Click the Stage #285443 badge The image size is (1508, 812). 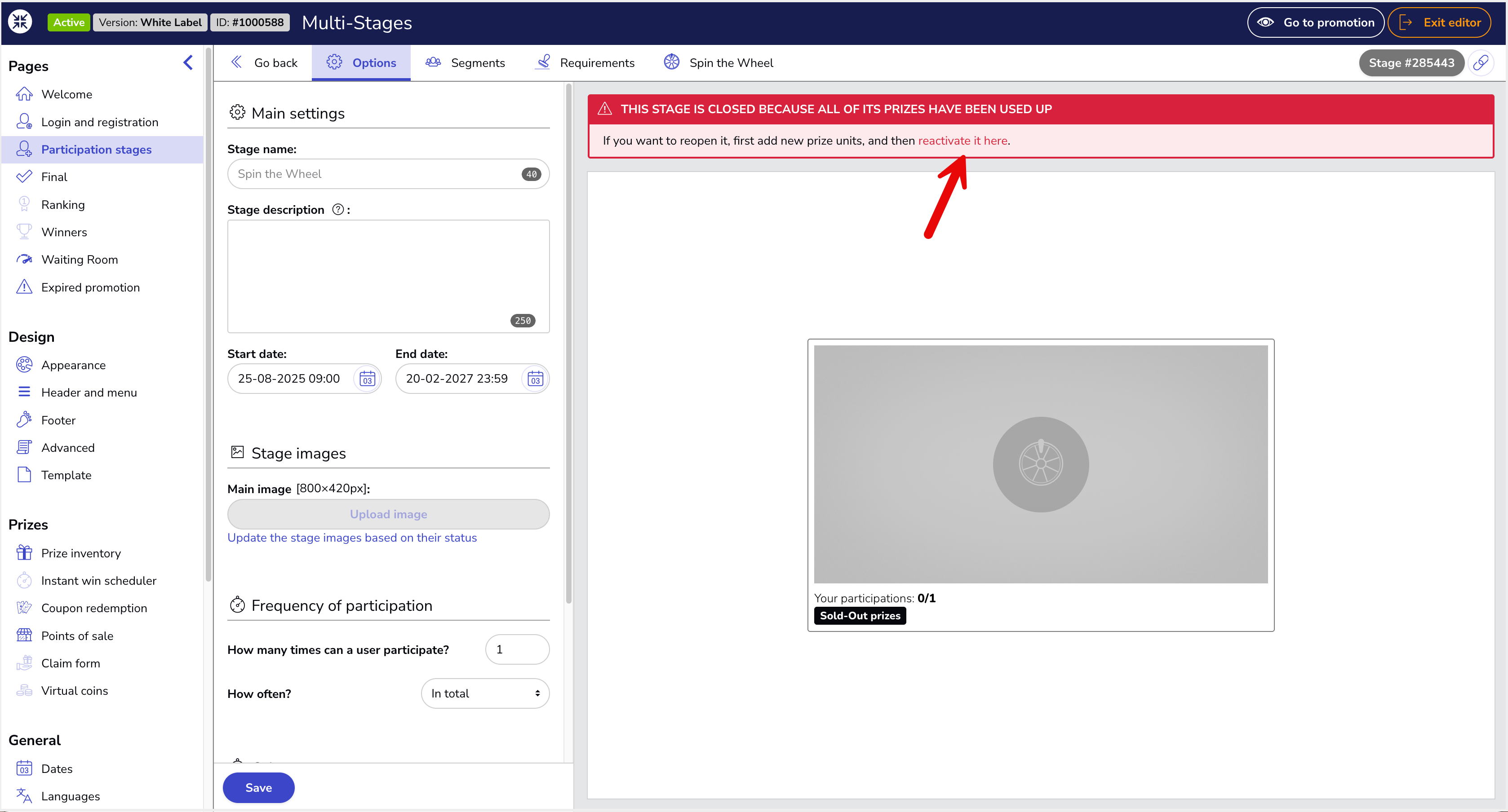1411,62
